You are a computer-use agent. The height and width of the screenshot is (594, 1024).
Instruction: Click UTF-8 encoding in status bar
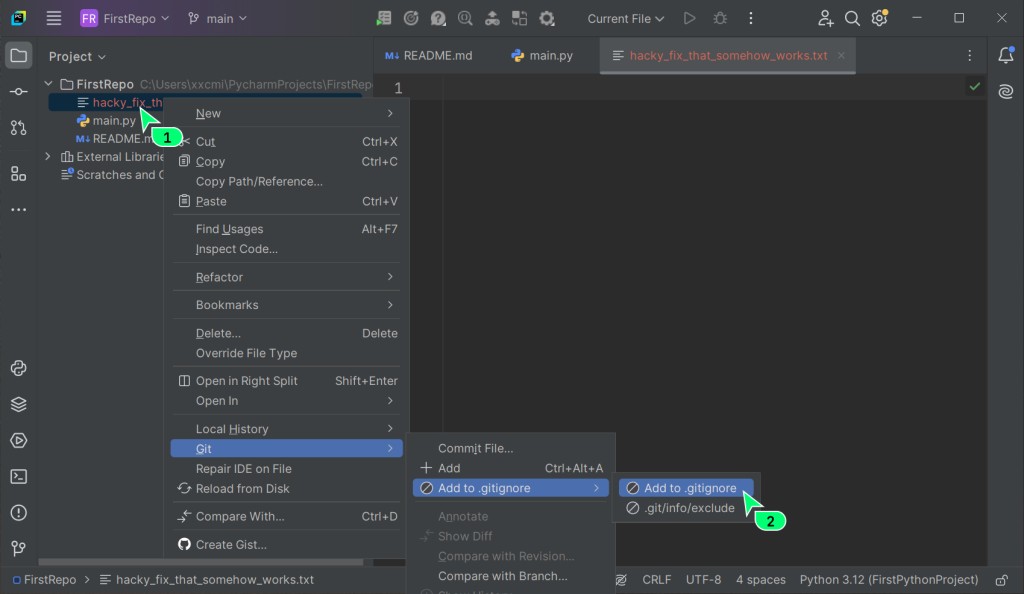click(x=703, y=579)
